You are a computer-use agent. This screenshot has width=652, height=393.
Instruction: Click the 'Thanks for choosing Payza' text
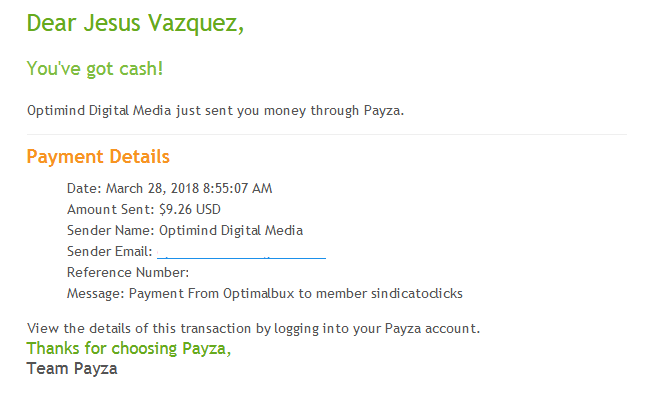[129, 349]
